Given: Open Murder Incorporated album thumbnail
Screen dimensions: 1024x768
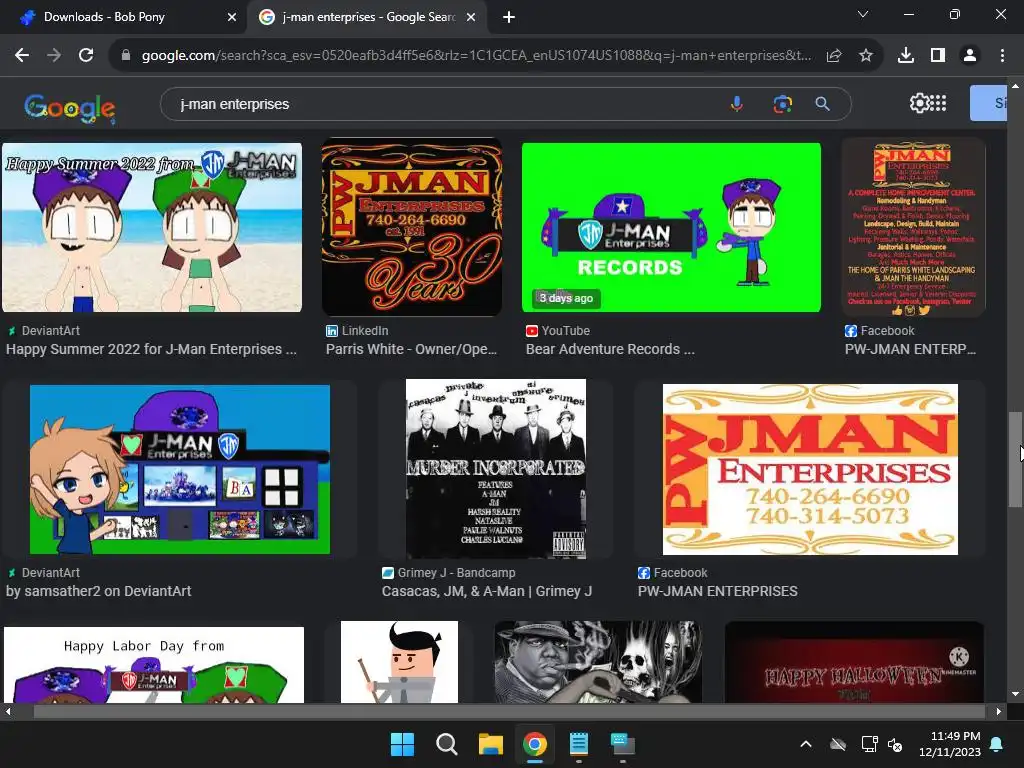Looking at the screenshot, I should coord(496,469).
